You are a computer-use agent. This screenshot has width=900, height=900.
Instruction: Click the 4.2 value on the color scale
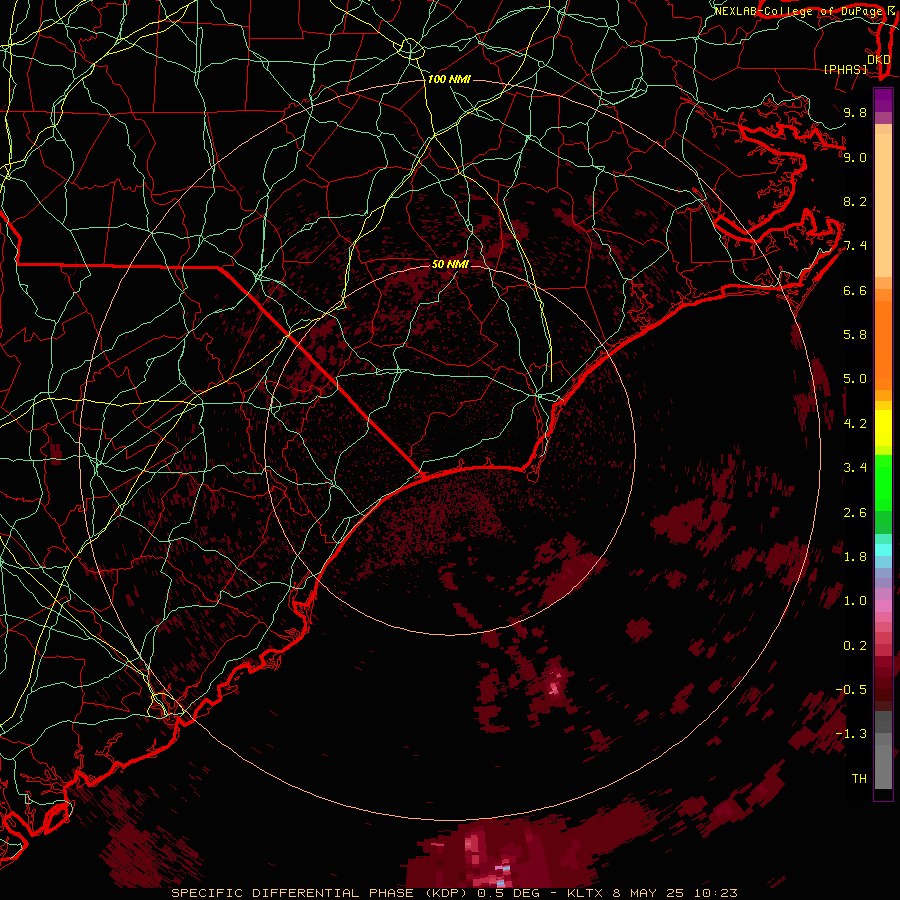pyautogui.click(x=855, y=424)
